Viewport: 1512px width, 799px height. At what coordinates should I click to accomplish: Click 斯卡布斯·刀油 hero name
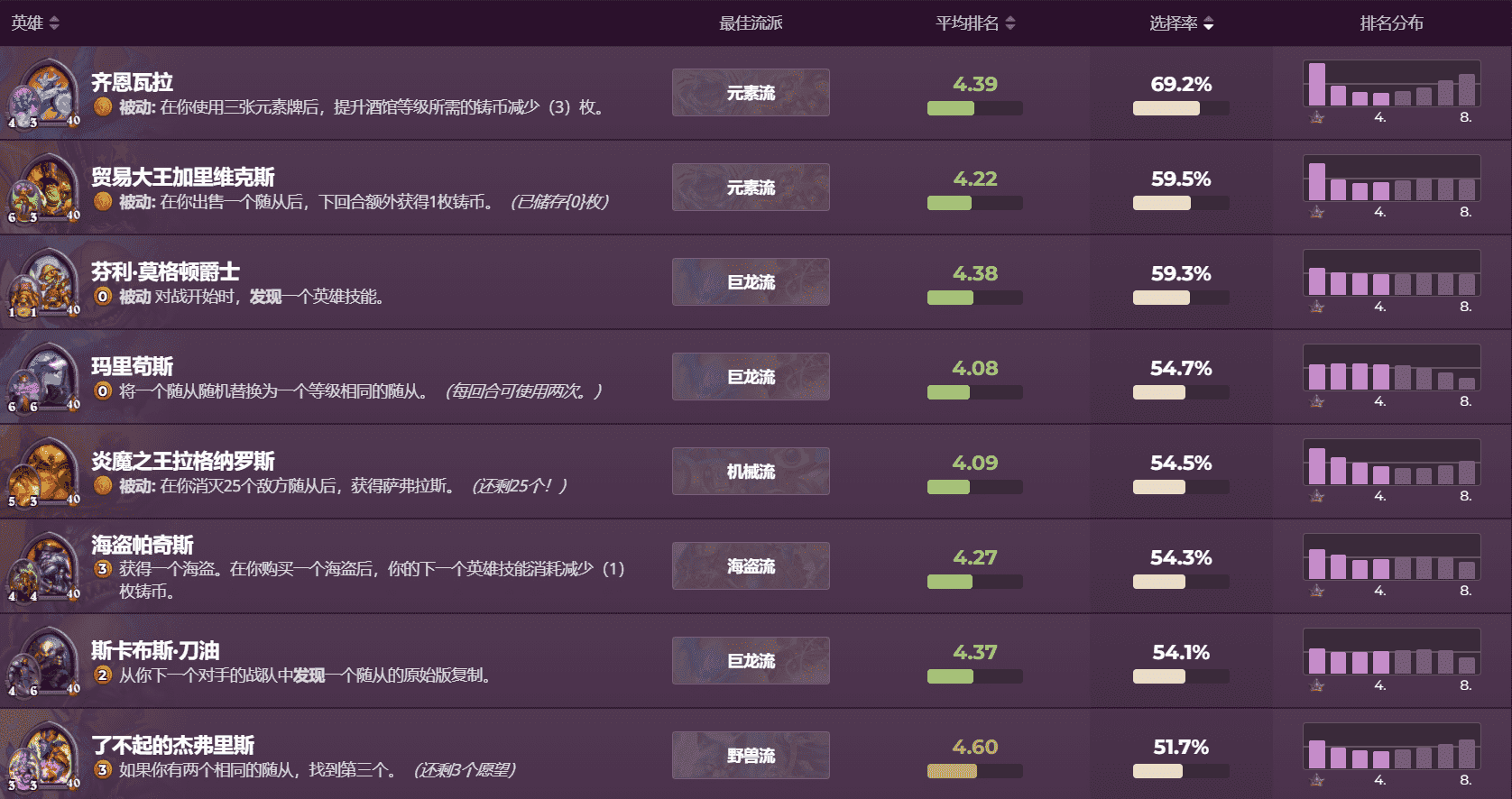pyautogui.click(x=155, y=650)
